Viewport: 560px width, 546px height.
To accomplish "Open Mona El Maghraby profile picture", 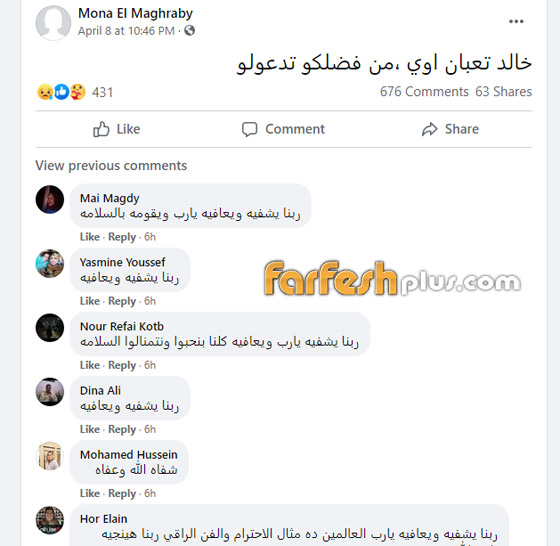I will (x=53, y=22).
